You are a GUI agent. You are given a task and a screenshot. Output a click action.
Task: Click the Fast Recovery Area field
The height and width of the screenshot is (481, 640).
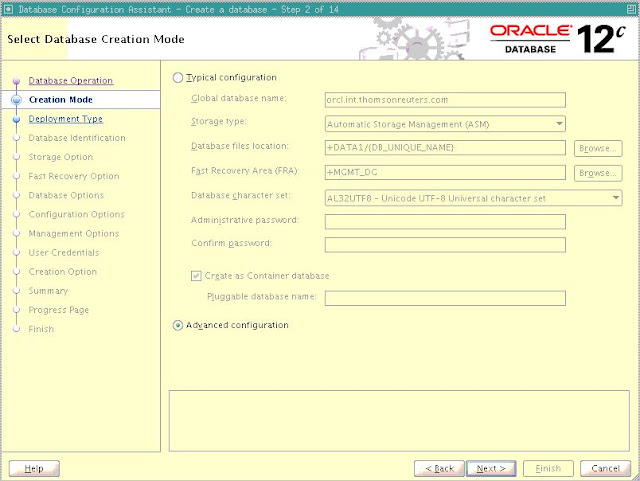(x=445, y=173)
